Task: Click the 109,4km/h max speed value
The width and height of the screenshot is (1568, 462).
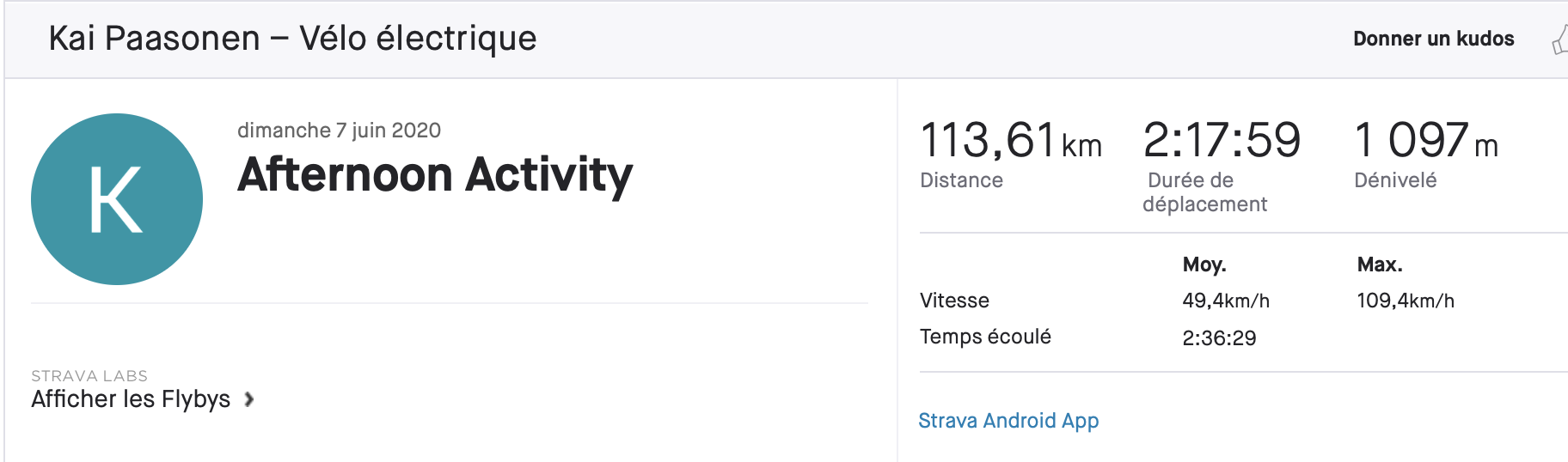Action: tap(1406, 301)
